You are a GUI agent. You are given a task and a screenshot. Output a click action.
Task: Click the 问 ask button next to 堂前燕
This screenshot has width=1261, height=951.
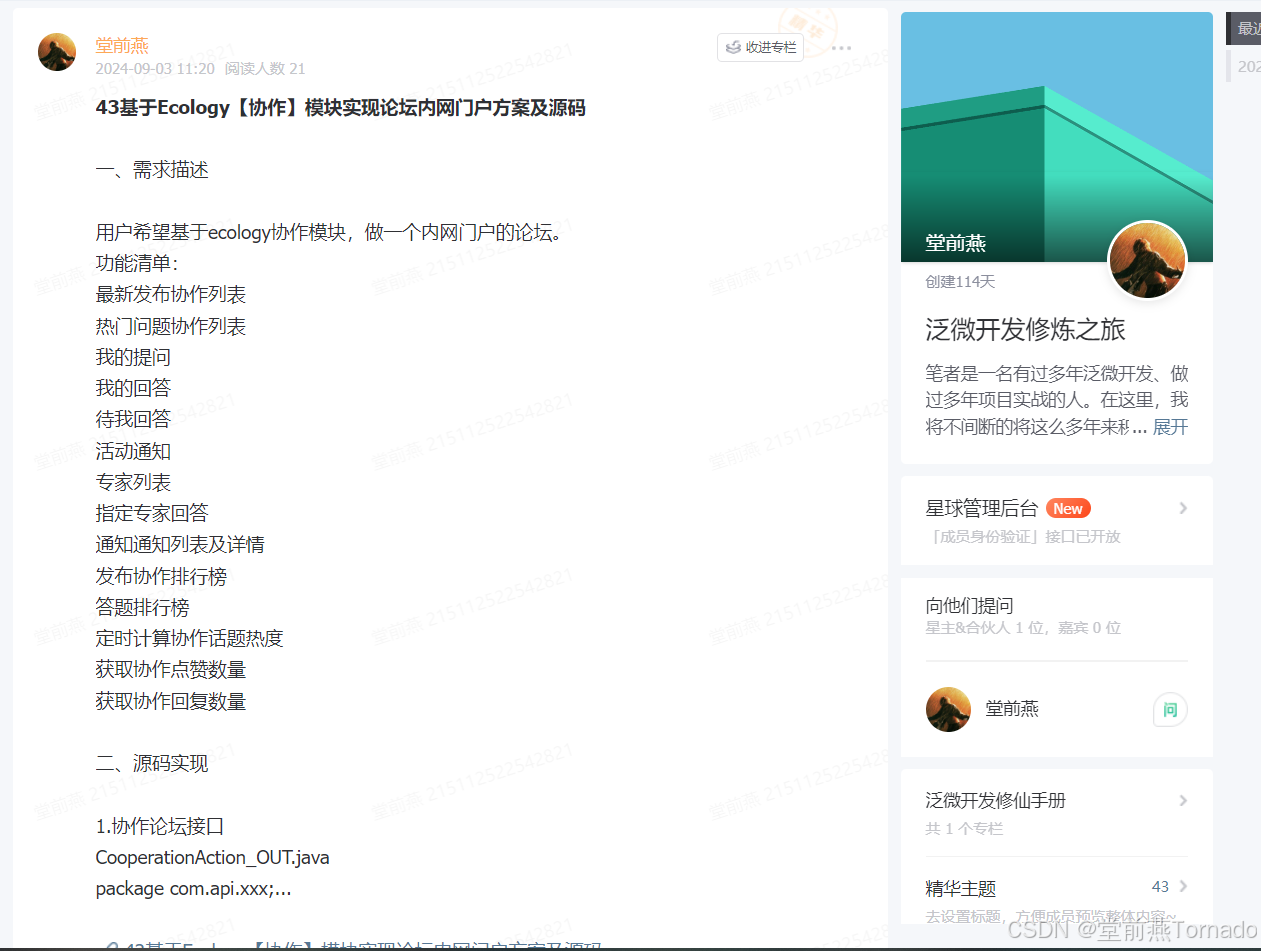[x=1170, y=710]
